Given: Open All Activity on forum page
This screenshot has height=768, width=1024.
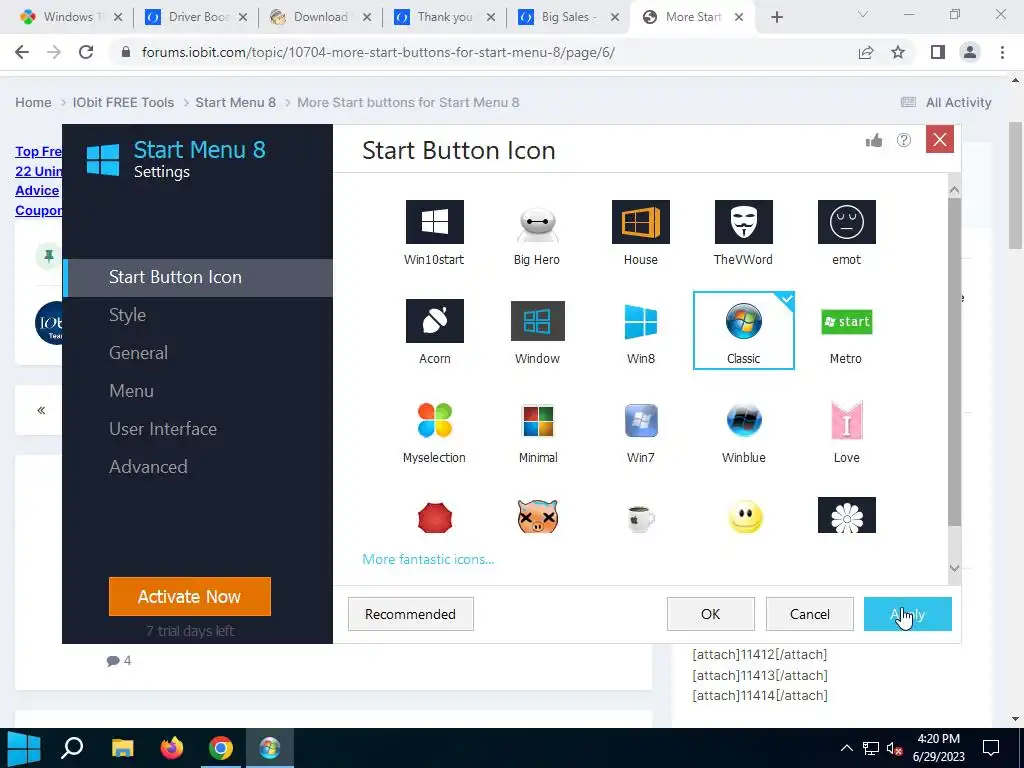Looking at the screenshot, I should [946, 103].
